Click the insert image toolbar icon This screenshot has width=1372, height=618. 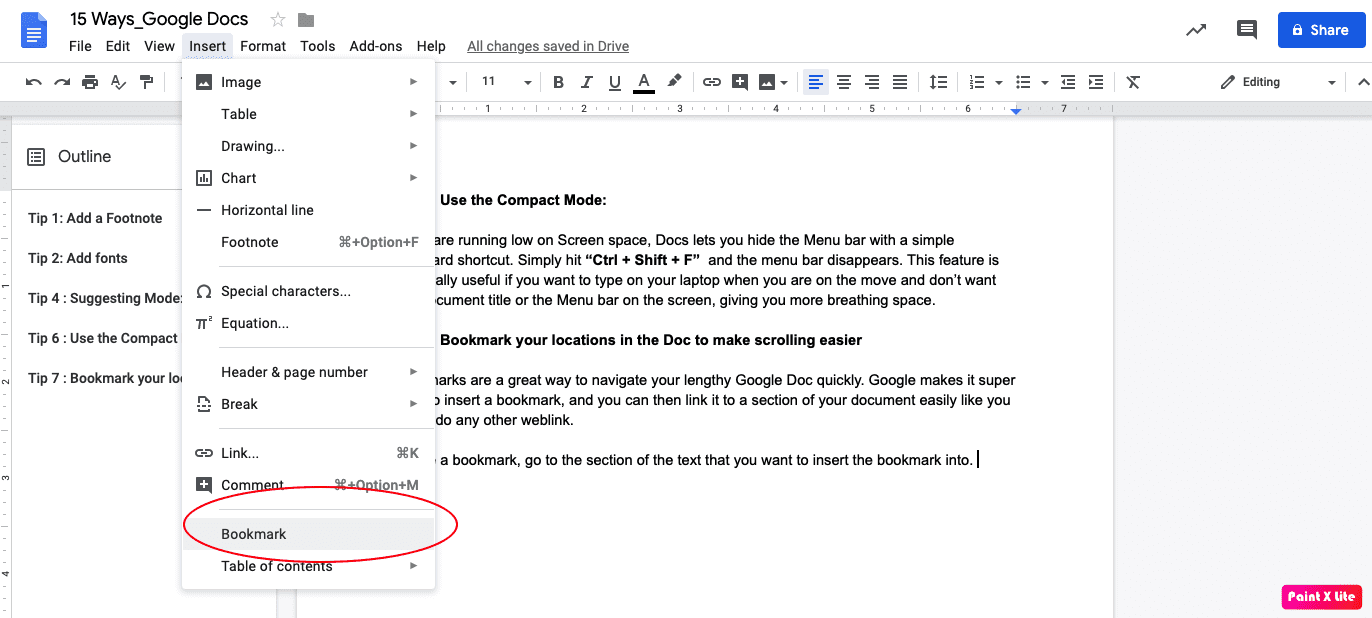(767, 82)
